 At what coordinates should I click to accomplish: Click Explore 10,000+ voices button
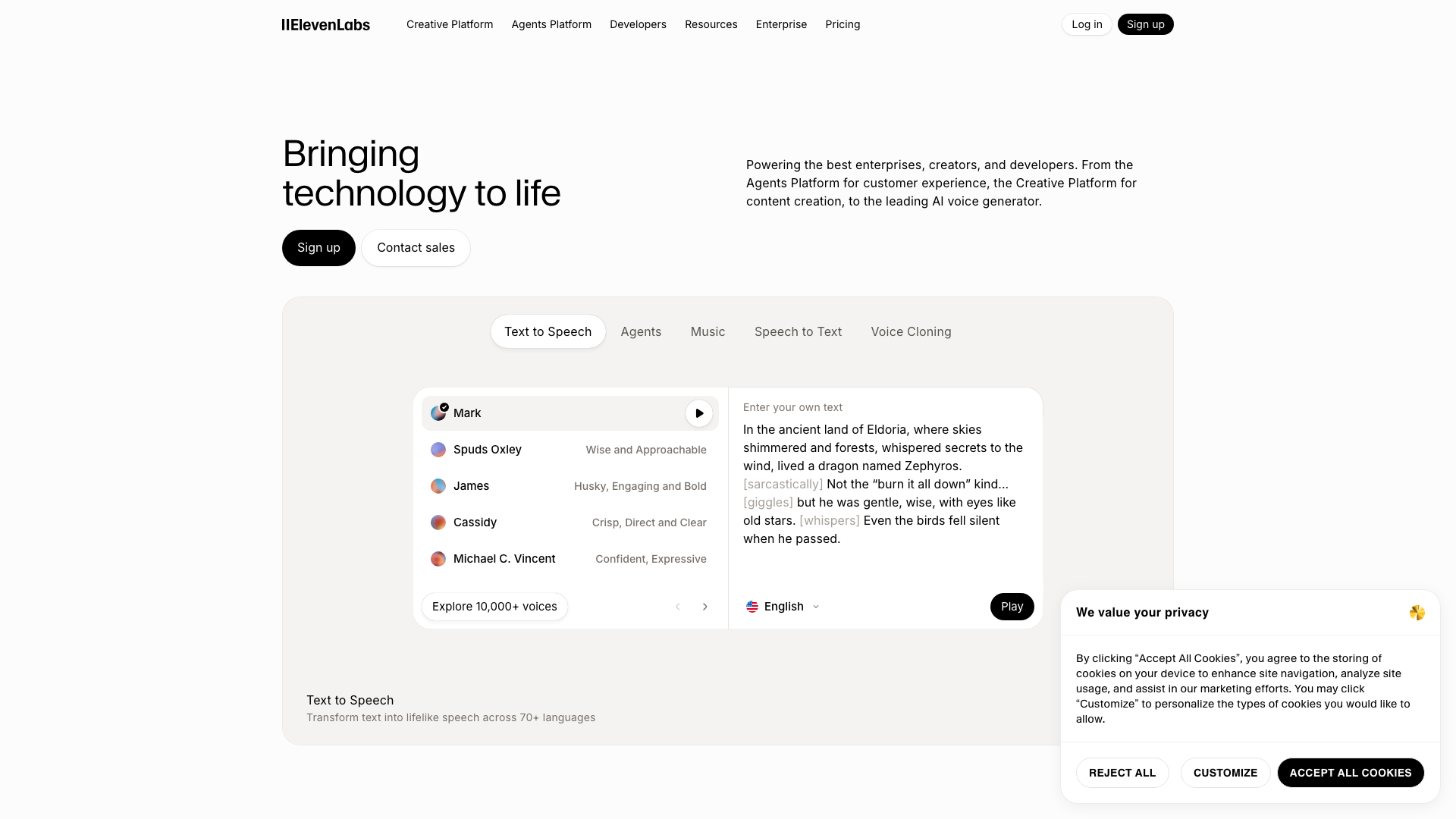pyautogui.click(x=494, y=607)
